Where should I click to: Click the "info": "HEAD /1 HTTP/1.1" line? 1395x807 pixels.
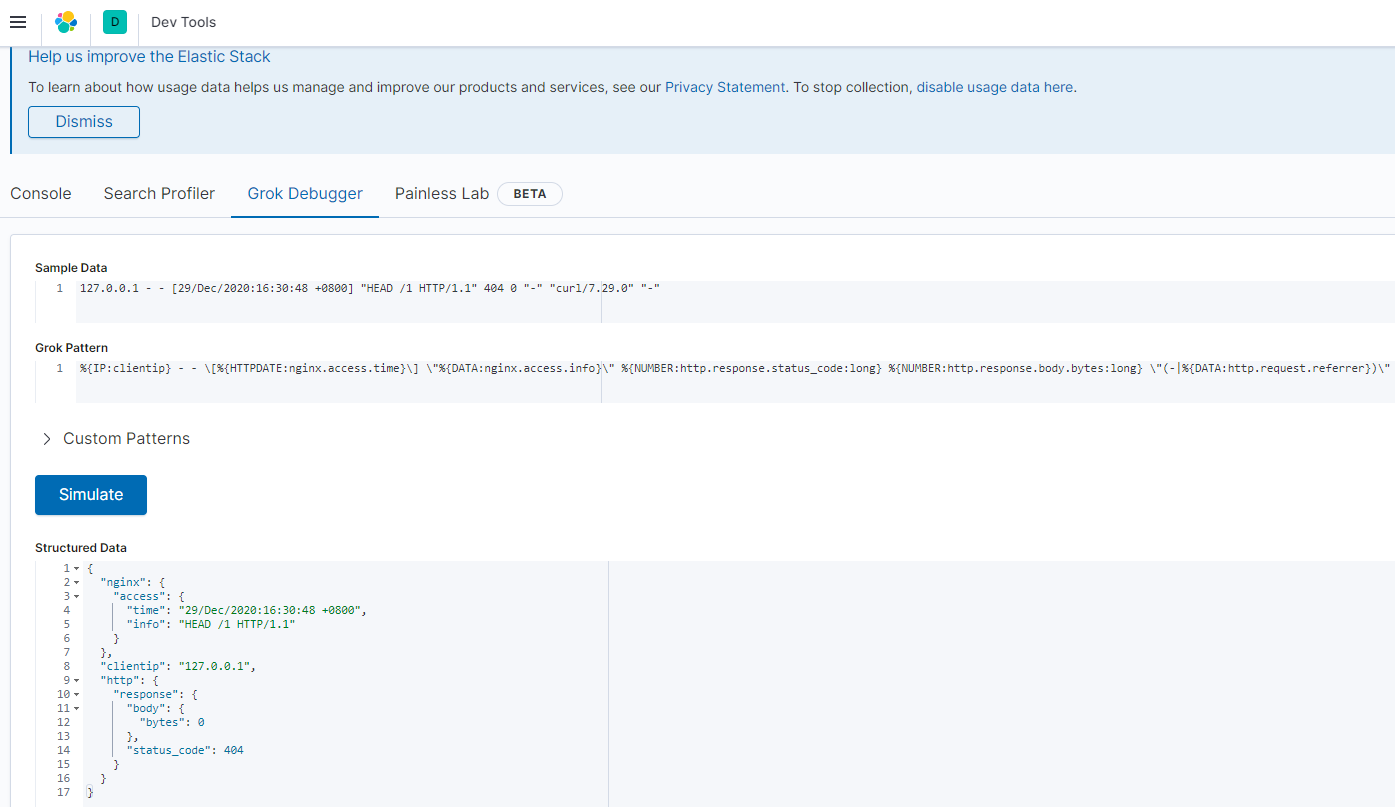211,624
